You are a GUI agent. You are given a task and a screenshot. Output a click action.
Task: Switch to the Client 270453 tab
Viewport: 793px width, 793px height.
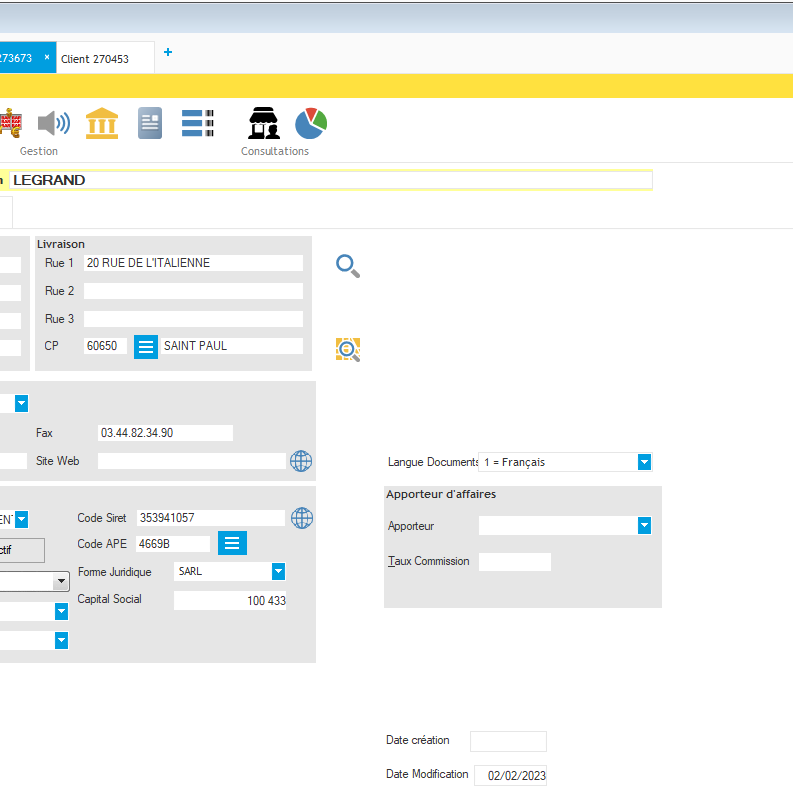tap(95, 59)
